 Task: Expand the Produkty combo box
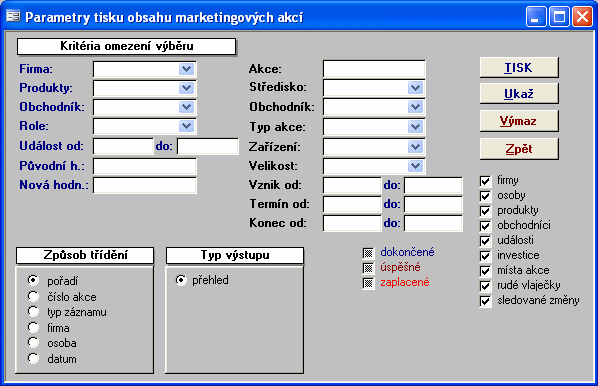[186, 88]
